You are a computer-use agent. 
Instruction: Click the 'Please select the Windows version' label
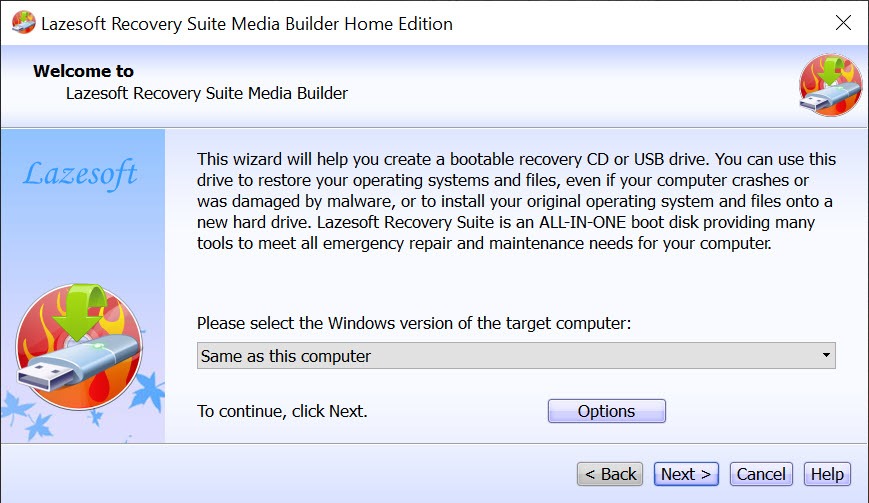pyautogui.click(x=414, y=323)
